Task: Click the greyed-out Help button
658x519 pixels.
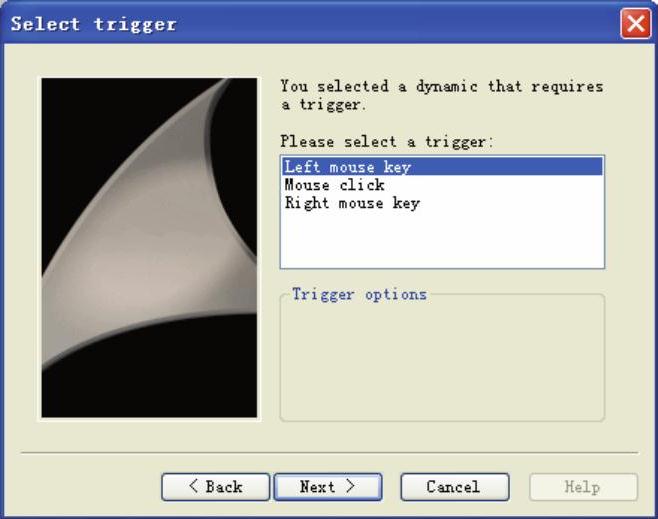Action: point(583,487)
